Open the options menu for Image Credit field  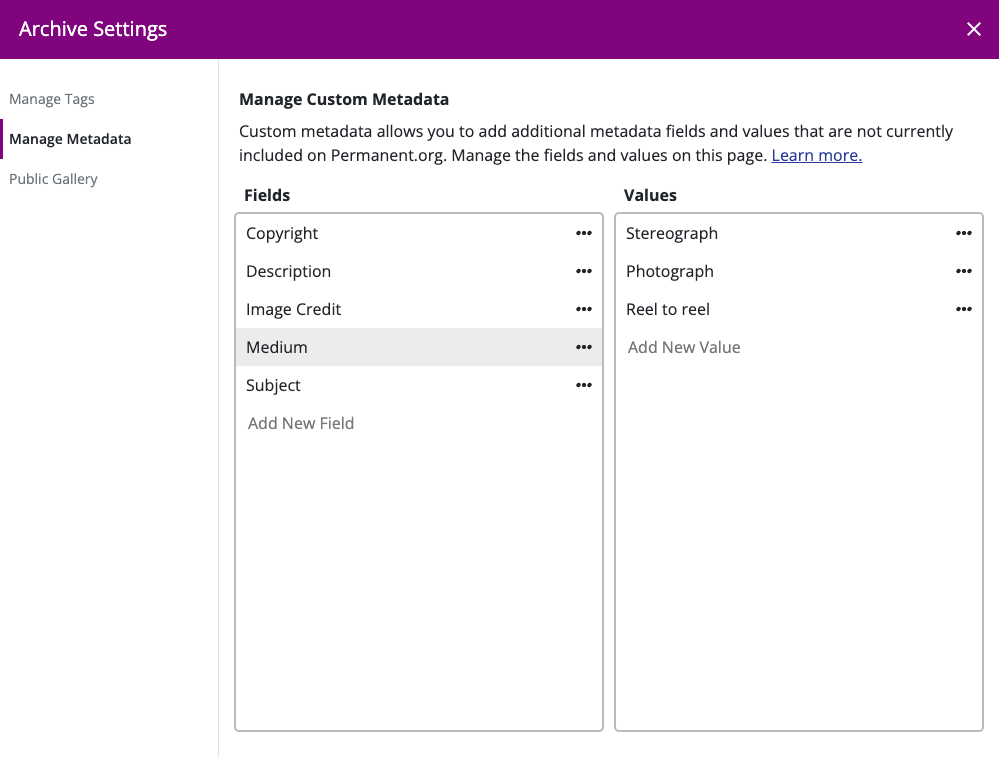pos(584,309)
